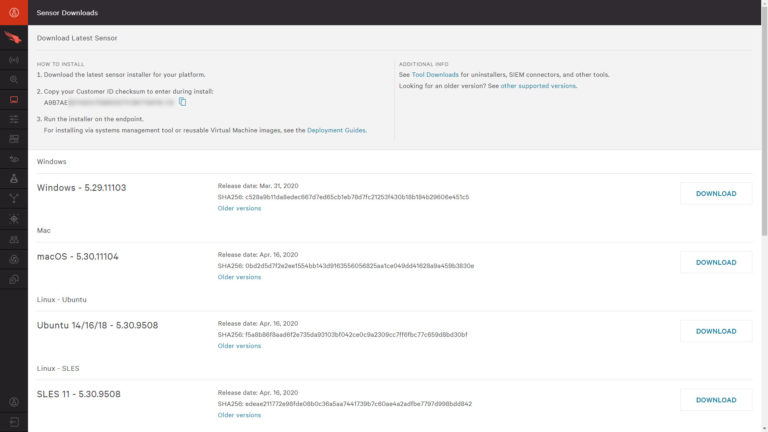Download the Windows 5.29.11103 sensor
The width and height of the screenshot is (768, 432).
(x=716, y=194)
